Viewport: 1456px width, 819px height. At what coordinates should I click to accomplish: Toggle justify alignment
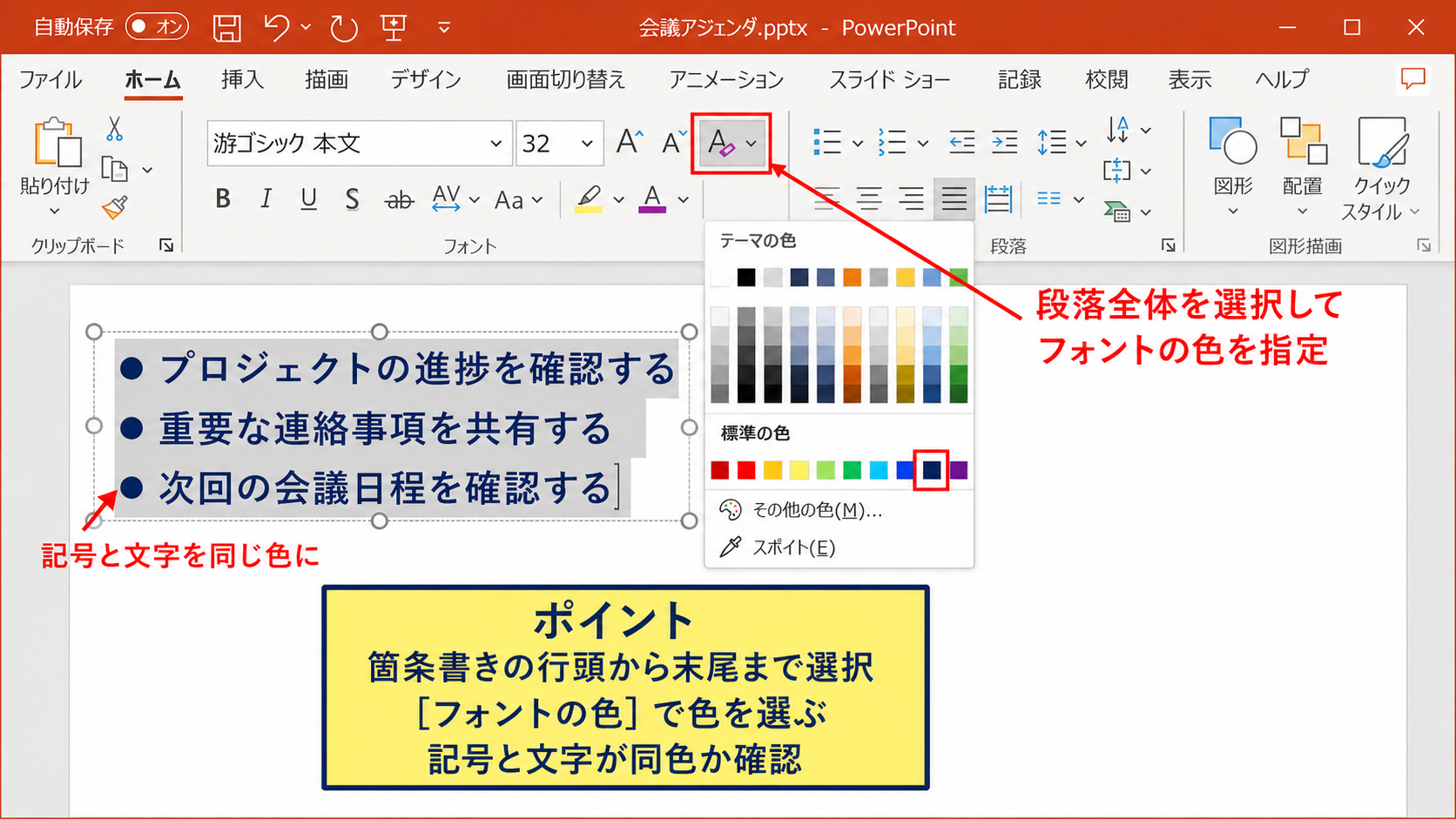pyautogui.click(x=954, y=199)
